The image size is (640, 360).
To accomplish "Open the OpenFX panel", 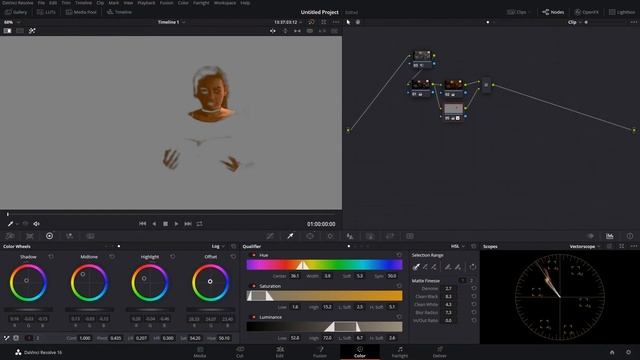I will coord(587,12).
